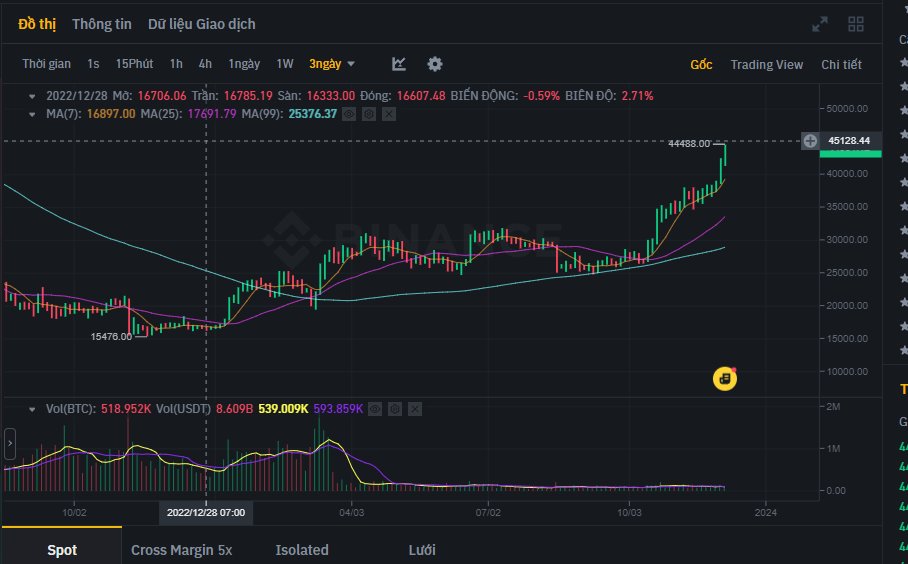Select the 15Phút interval
The width and height of the screenshot is (908, 564).
pos(134,64)
